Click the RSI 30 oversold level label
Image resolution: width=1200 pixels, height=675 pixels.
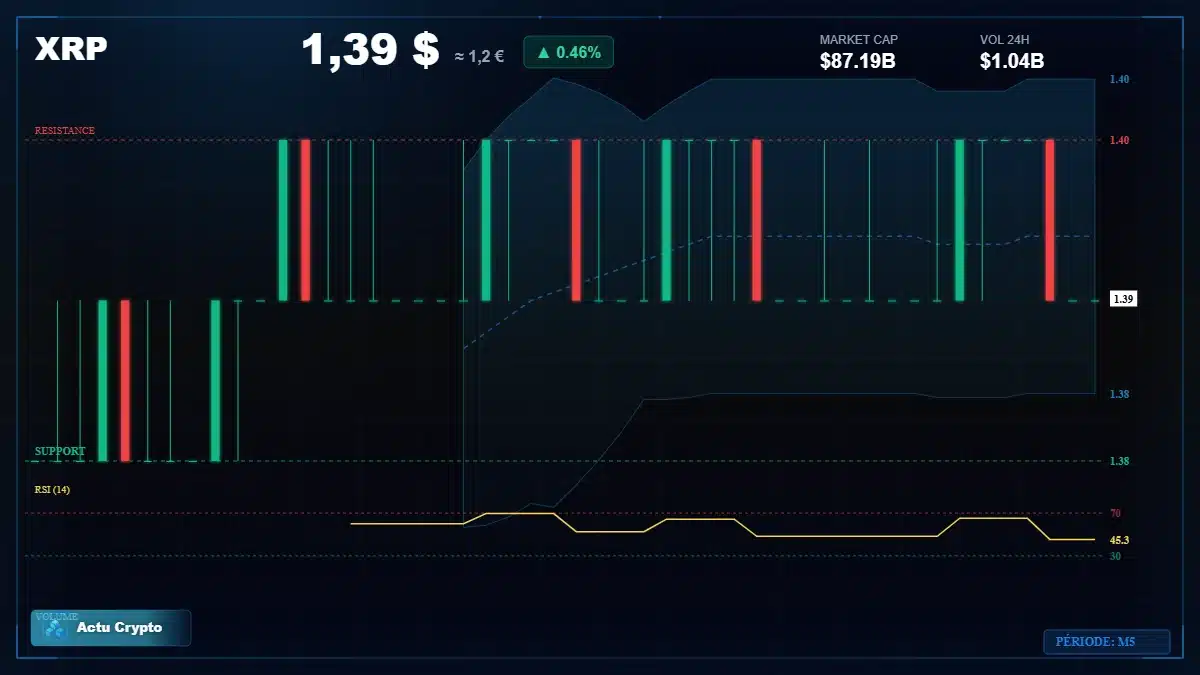[x=1115, y=556]
